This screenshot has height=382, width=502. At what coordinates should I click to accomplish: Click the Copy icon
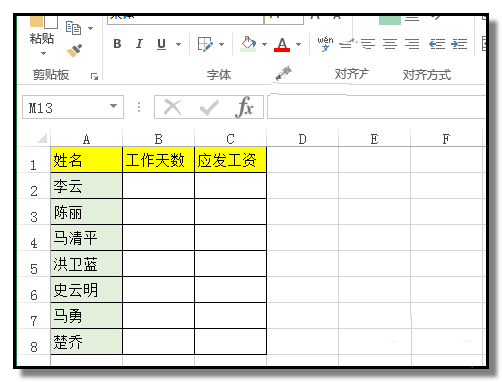[x=73, y=28]
